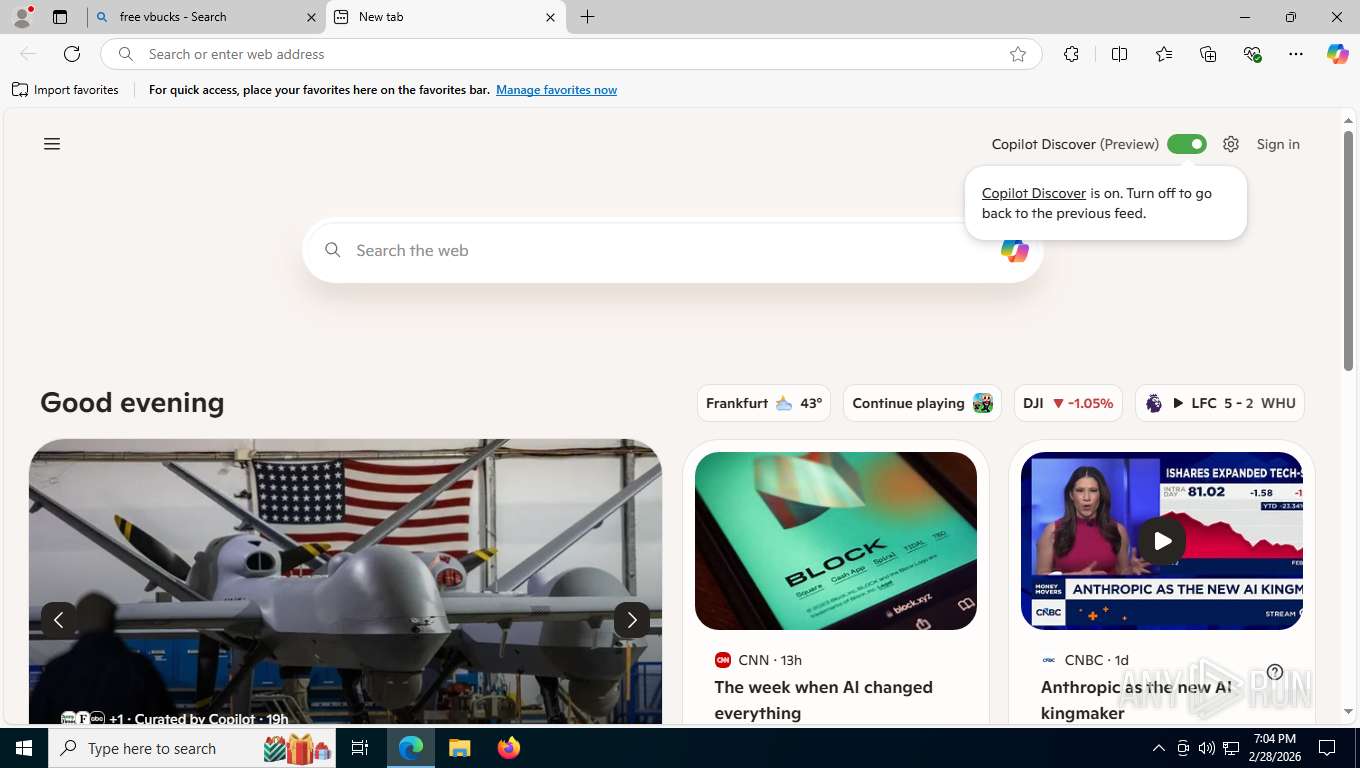Click the Continue playing chip
The height and width of the screenshot is (768, 1360).
(922, 403)
